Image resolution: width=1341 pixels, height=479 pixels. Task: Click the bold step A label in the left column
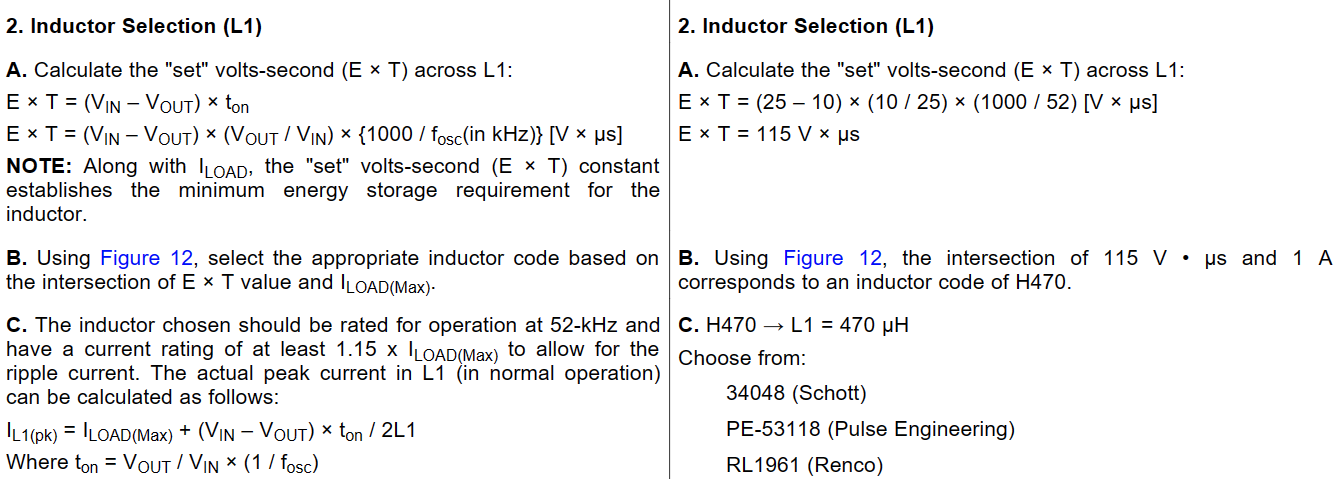[x=17, y=71]
